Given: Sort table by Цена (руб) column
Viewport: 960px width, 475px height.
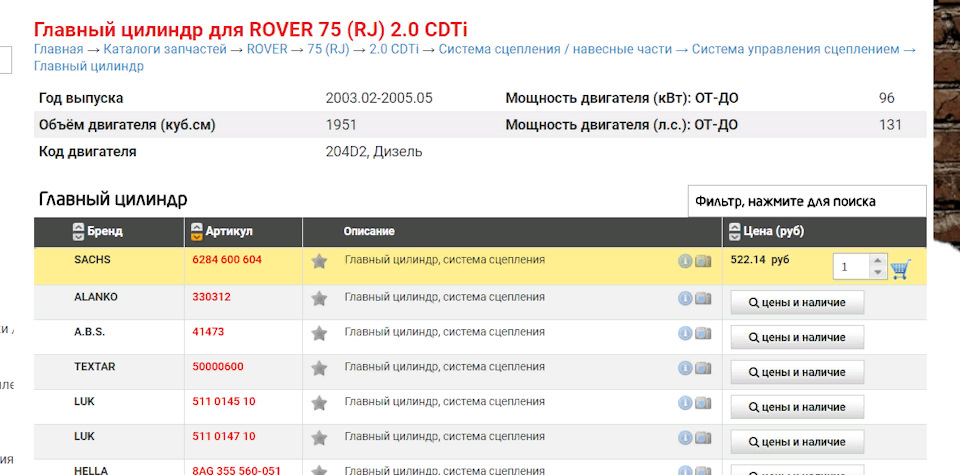Looking at the screenshot, I should [x=735, y=231].
